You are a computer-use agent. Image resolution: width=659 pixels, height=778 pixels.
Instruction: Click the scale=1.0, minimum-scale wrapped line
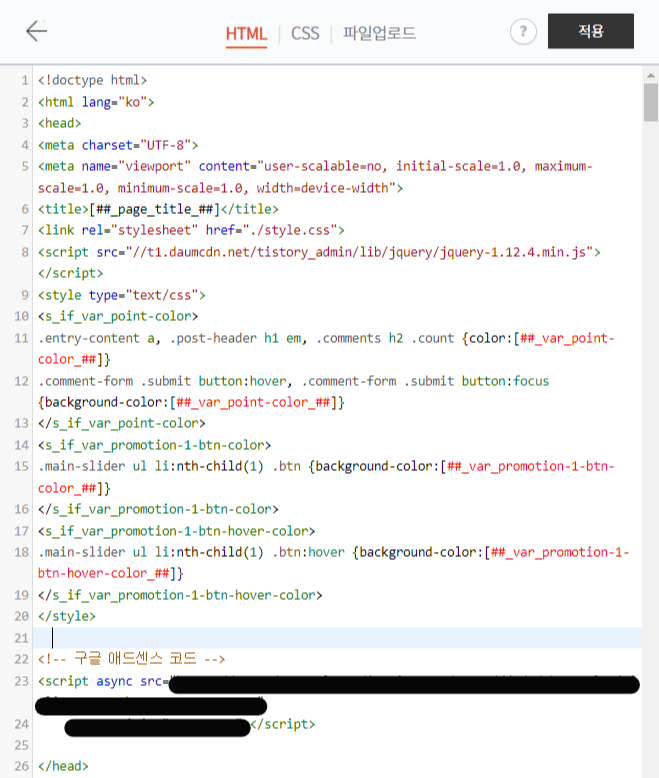tap(220, 188)
